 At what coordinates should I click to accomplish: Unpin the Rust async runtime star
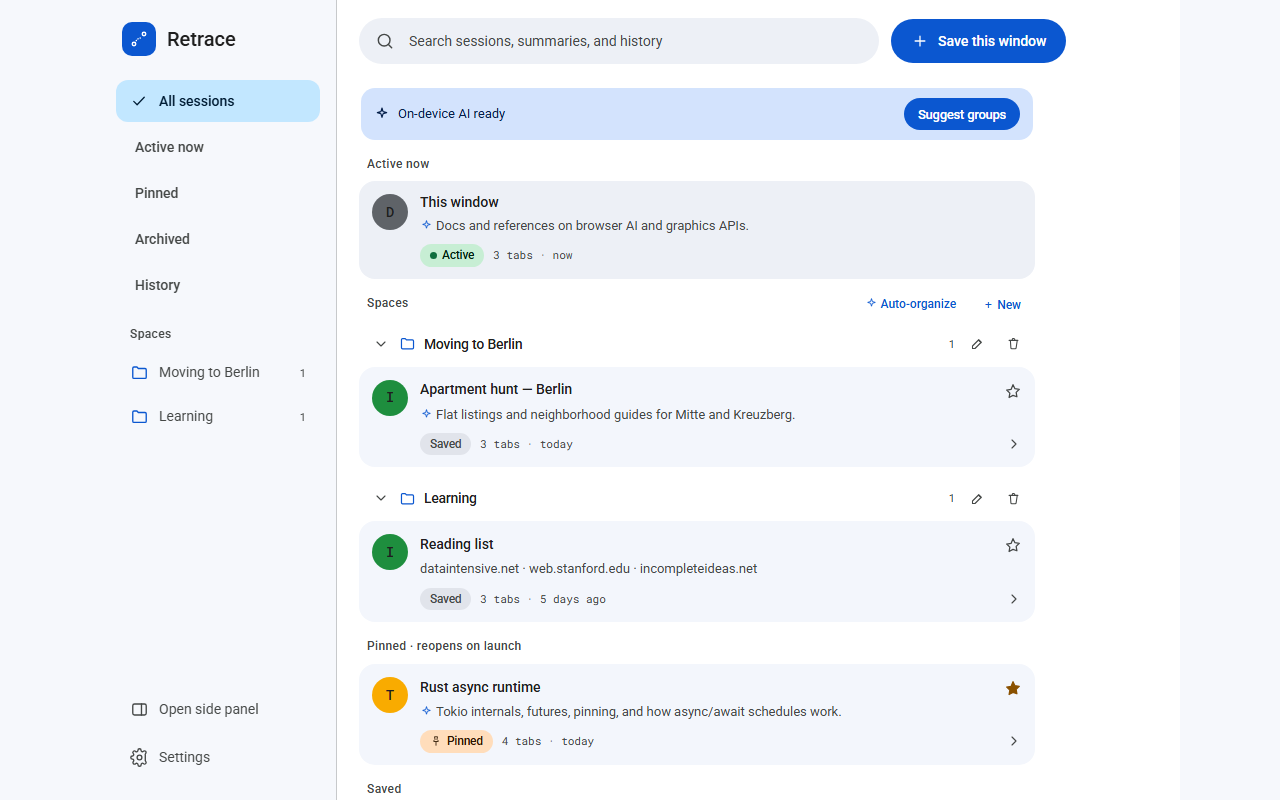(1013, 688)
